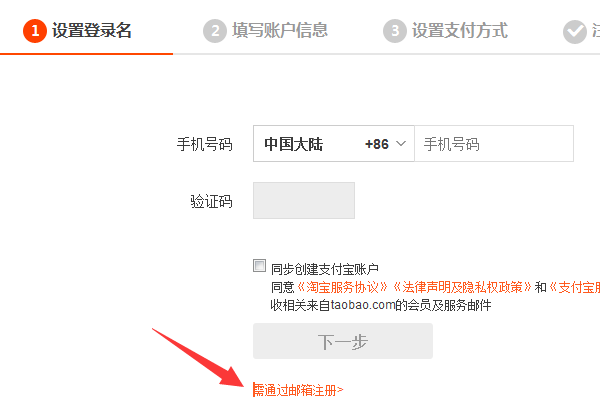Click the gray step 2 circle icon

[215, 31]
